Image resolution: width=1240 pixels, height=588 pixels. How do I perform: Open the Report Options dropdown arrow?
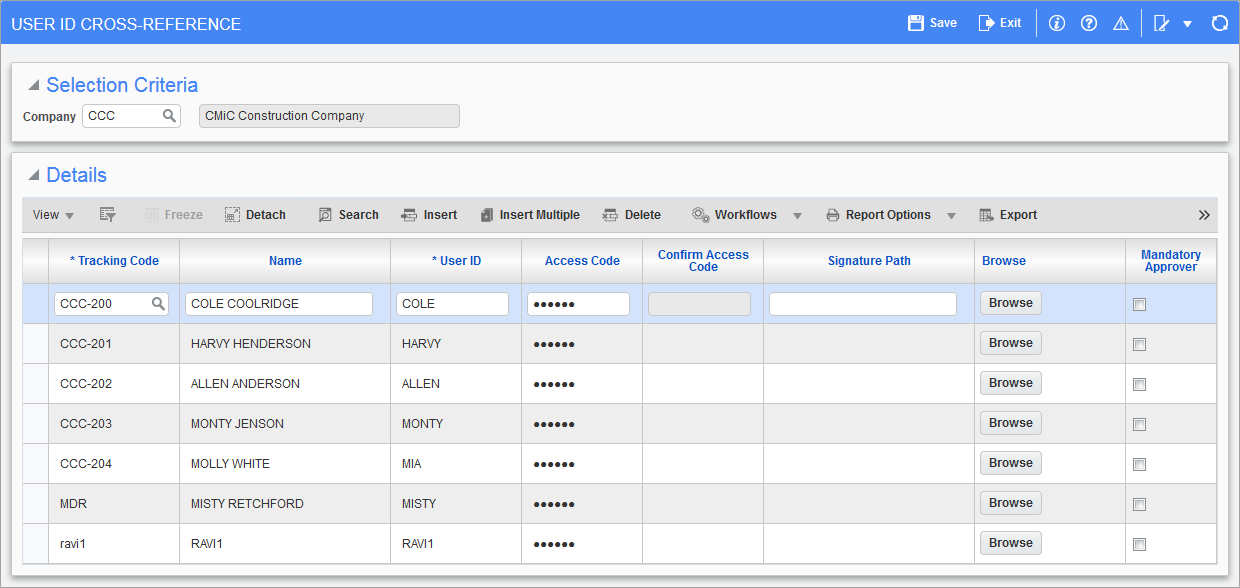pyautogui.click(x=951, y=216)
